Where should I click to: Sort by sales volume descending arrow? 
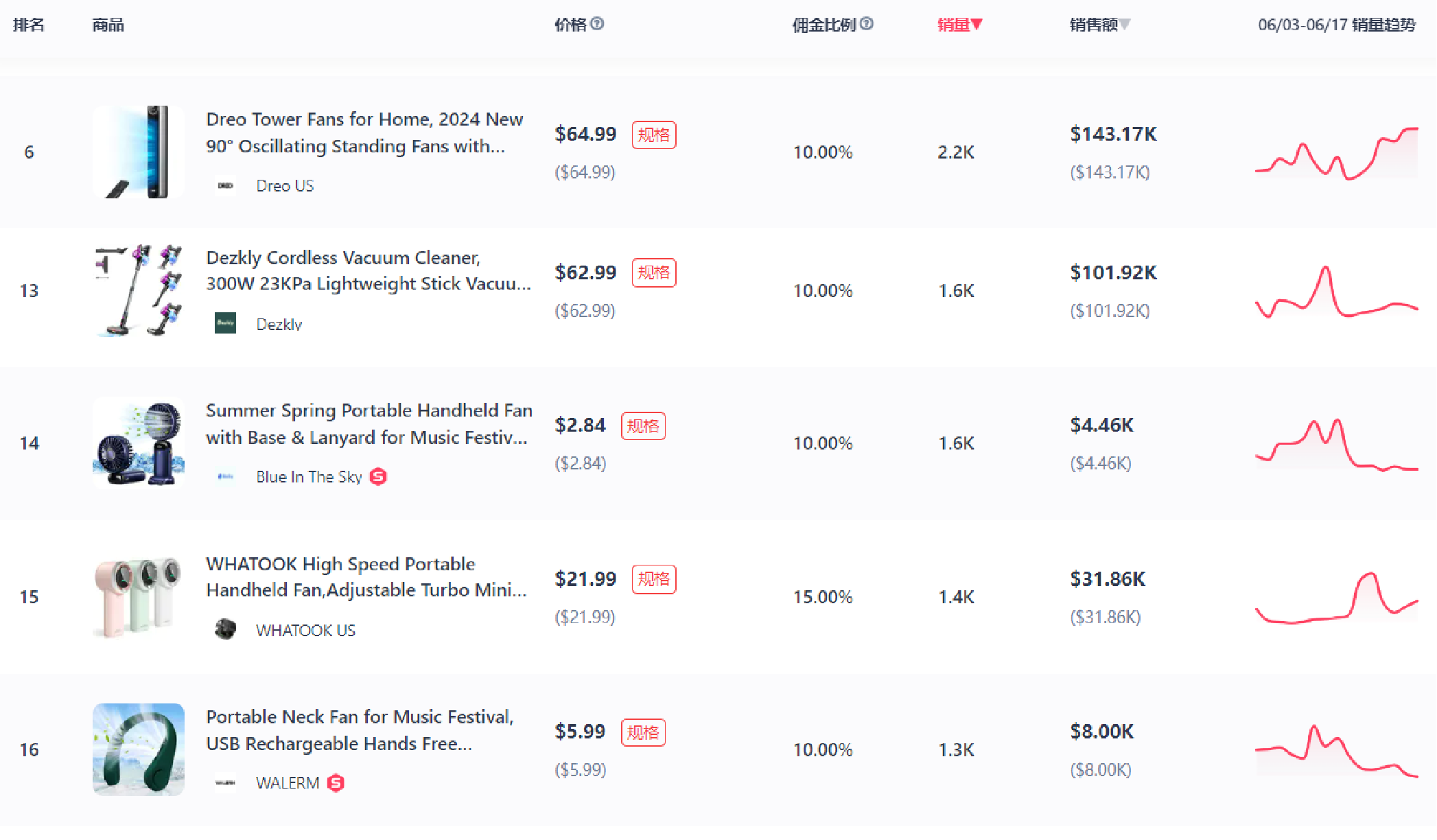click(977, 25)
